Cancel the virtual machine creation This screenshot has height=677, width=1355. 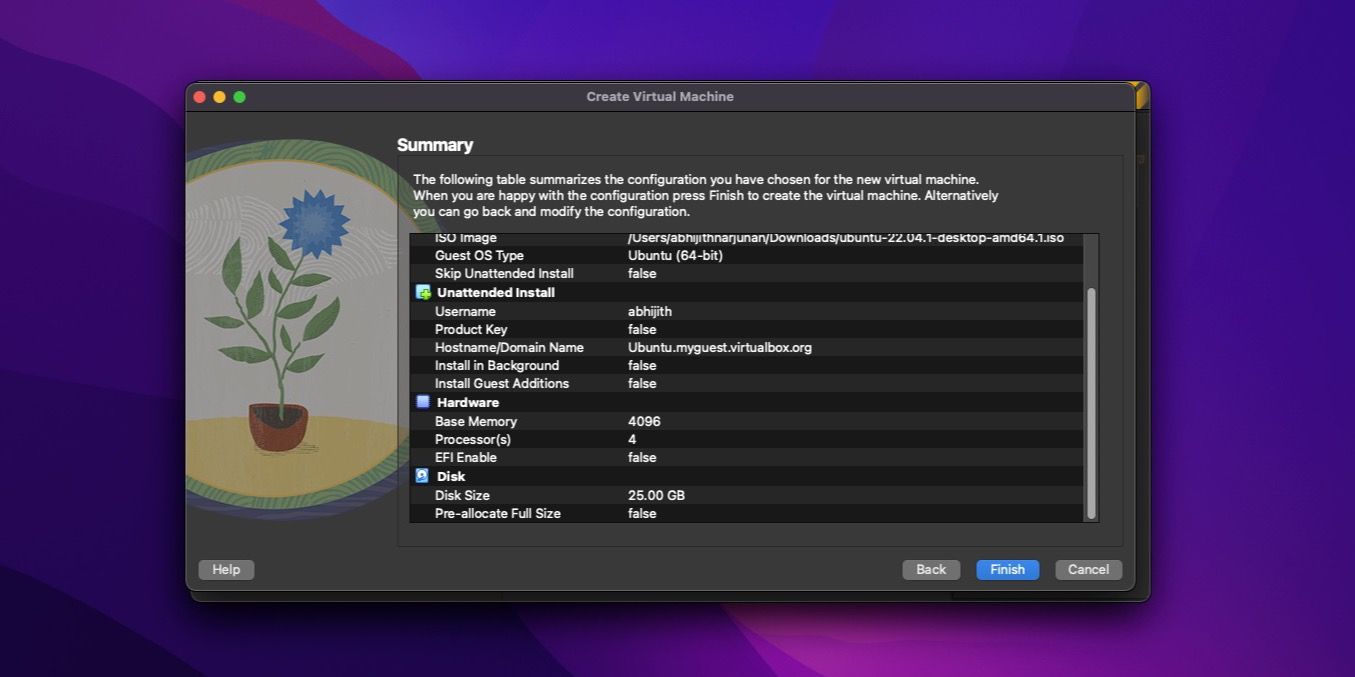[1088, 569]
